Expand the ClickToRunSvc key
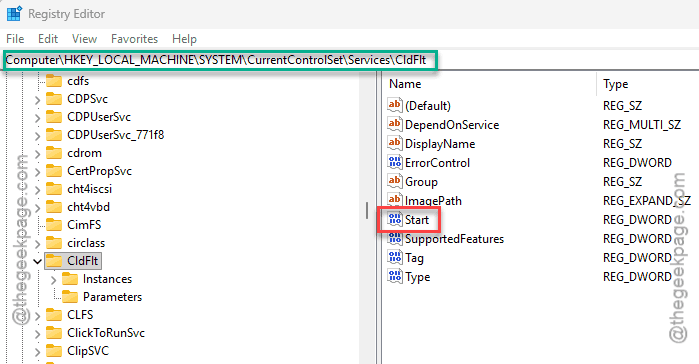 [x=38, y=334]
